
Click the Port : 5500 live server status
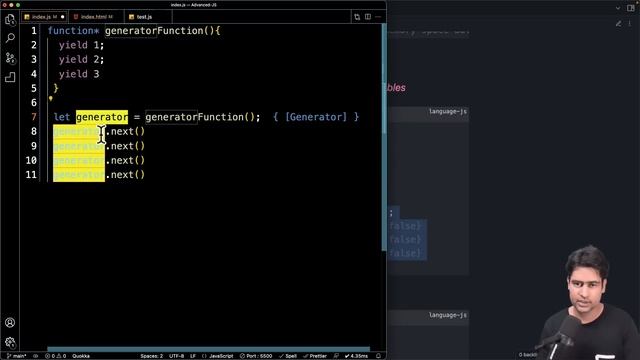[x=256, y=356]
